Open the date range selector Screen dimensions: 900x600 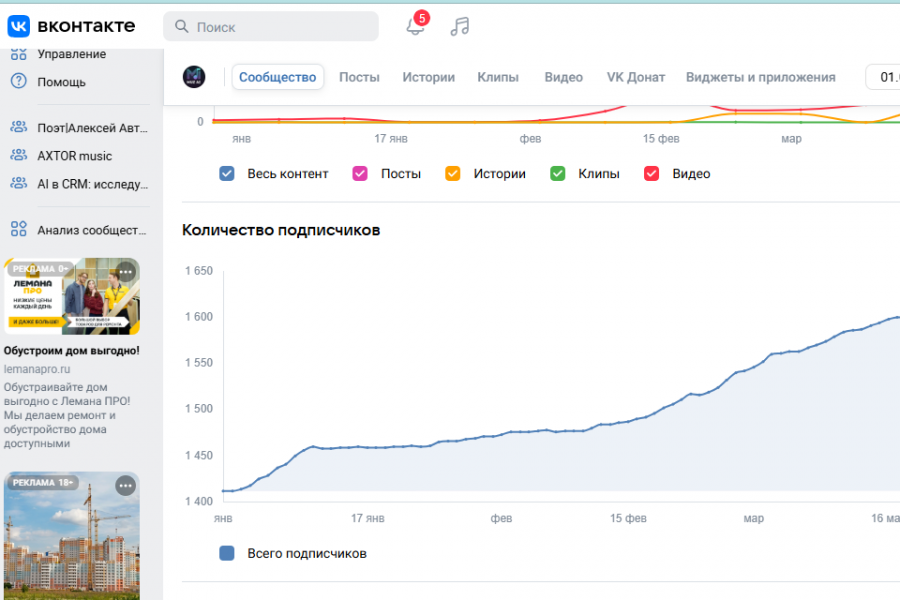pos(884,77)
